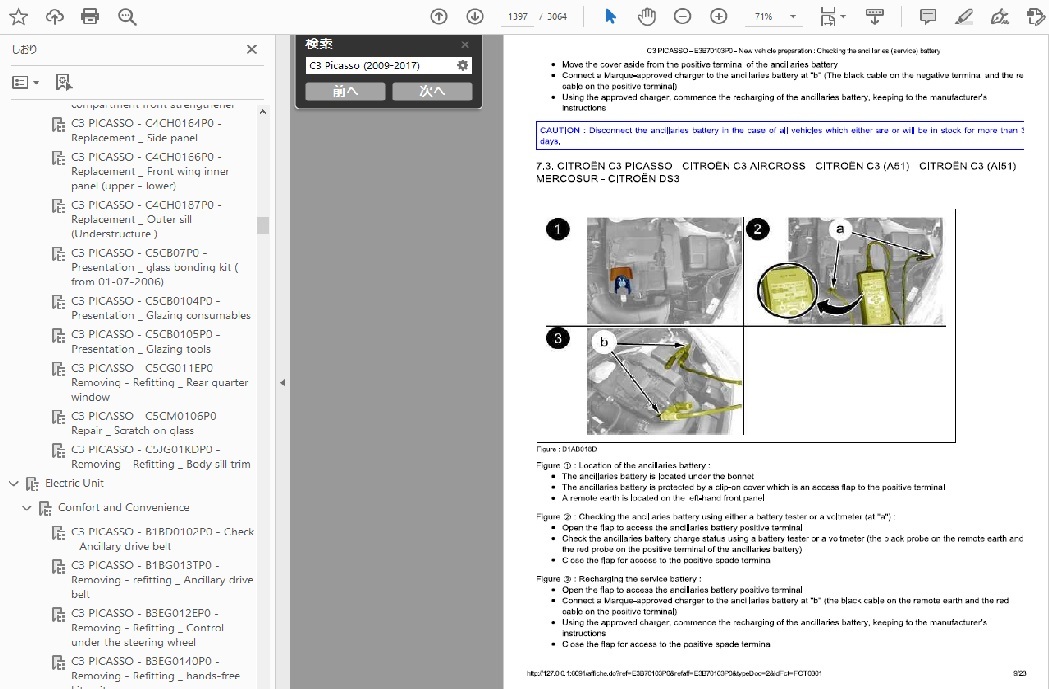Open the bookmark options list dropdown

tap(25, 82)
